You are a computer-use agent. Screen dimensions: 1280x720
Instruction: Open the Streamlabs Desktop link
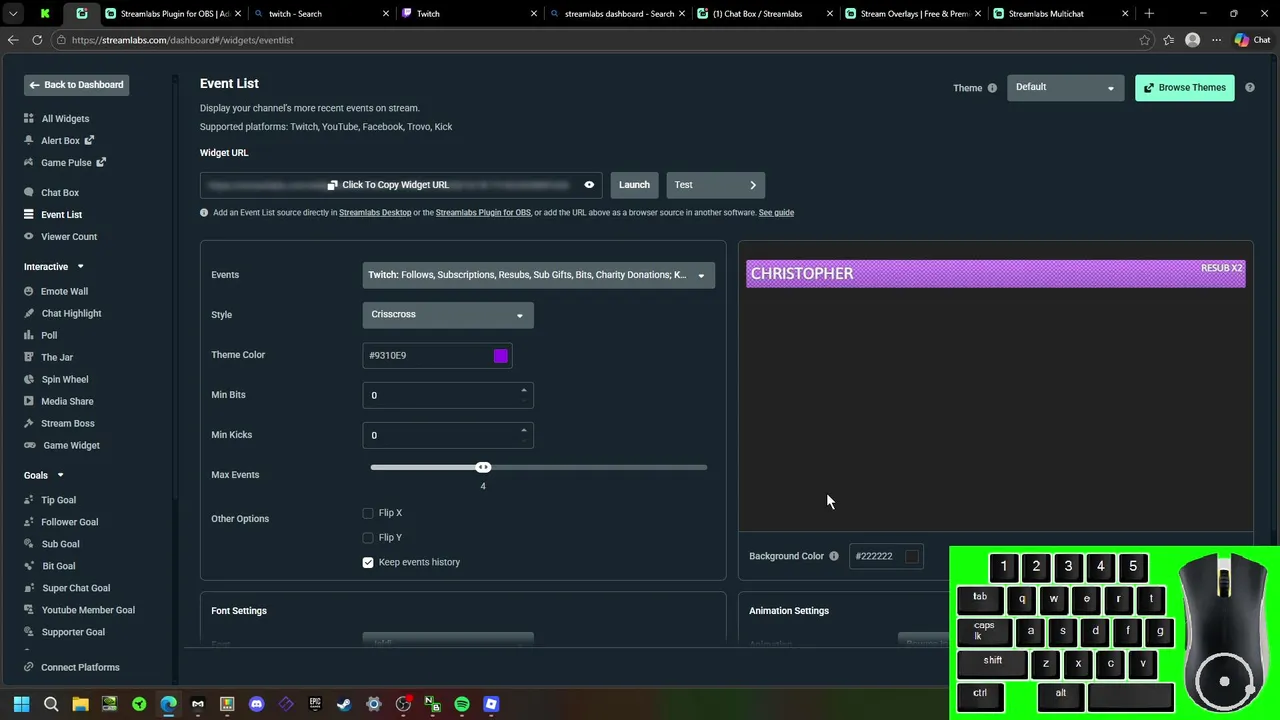click(x=375, y=213)
